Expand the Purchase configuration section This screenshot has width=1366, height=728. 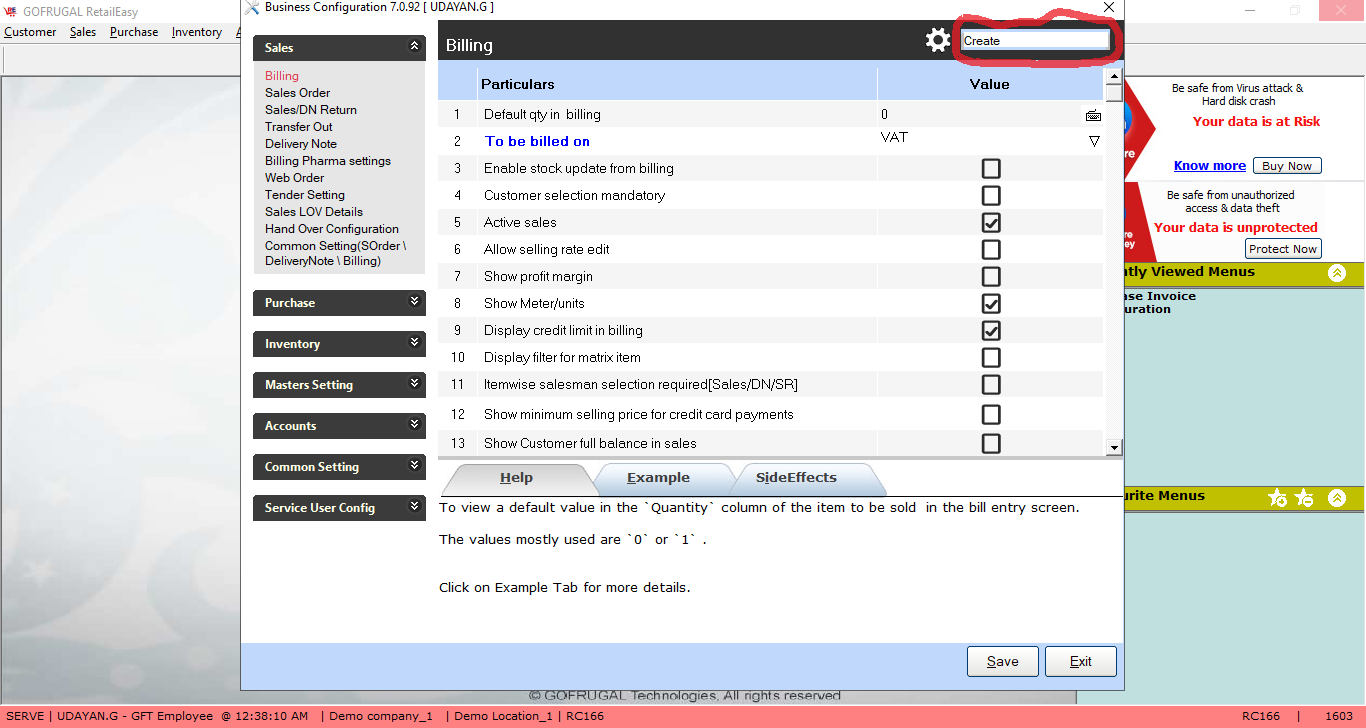415,301
